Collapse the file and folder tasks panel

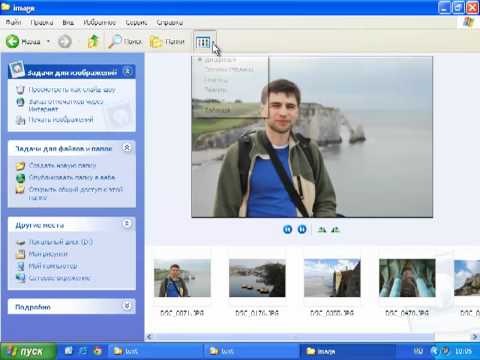tap(127, 148)
